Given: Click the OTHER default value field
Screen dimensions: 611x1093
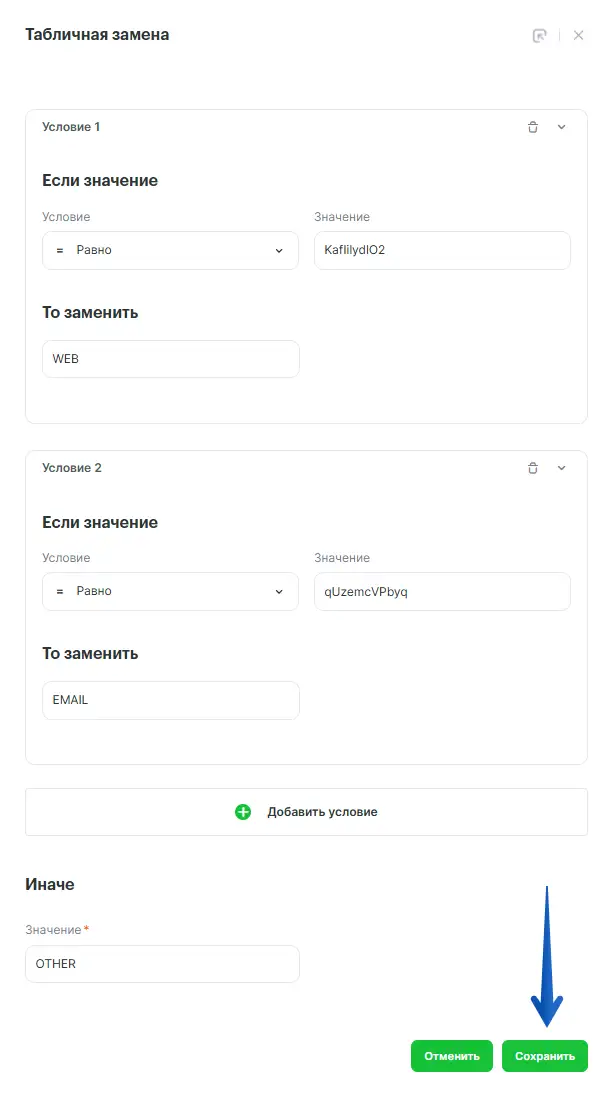Looking at the screenshot, I should click(162, 965).
